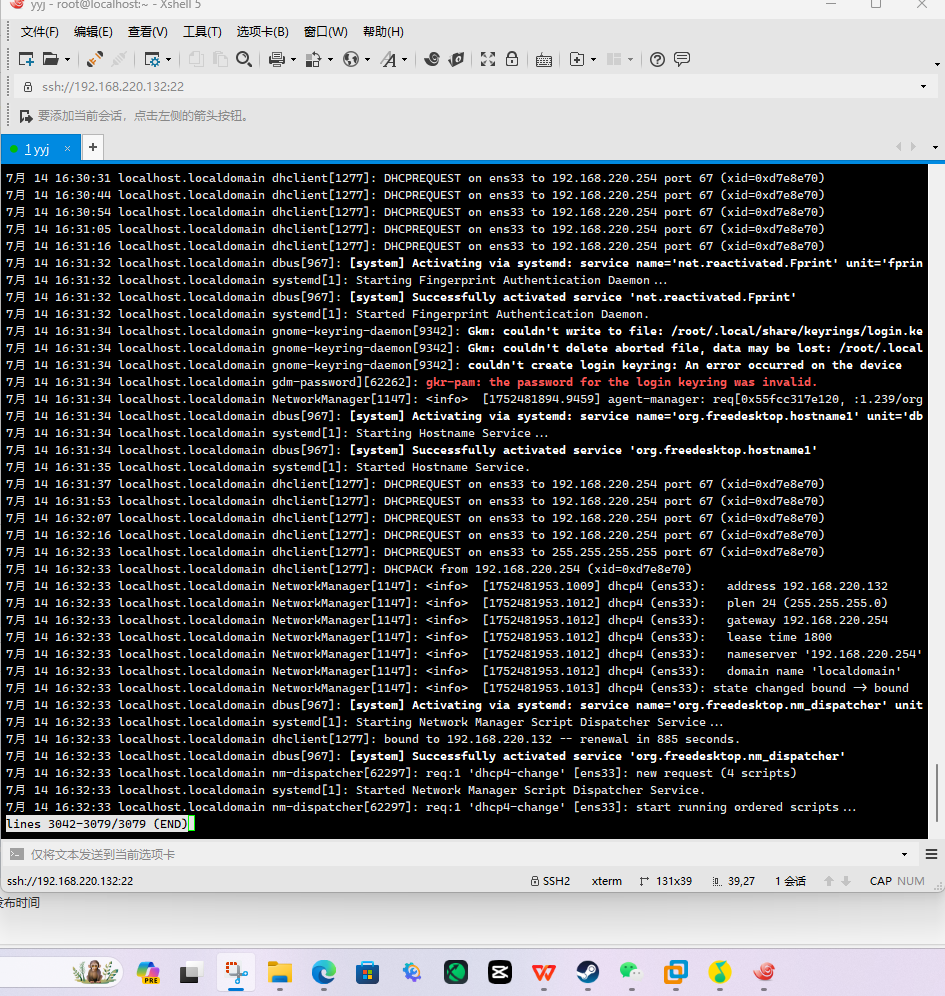Click the Find magnifier icon

[244, 59]
